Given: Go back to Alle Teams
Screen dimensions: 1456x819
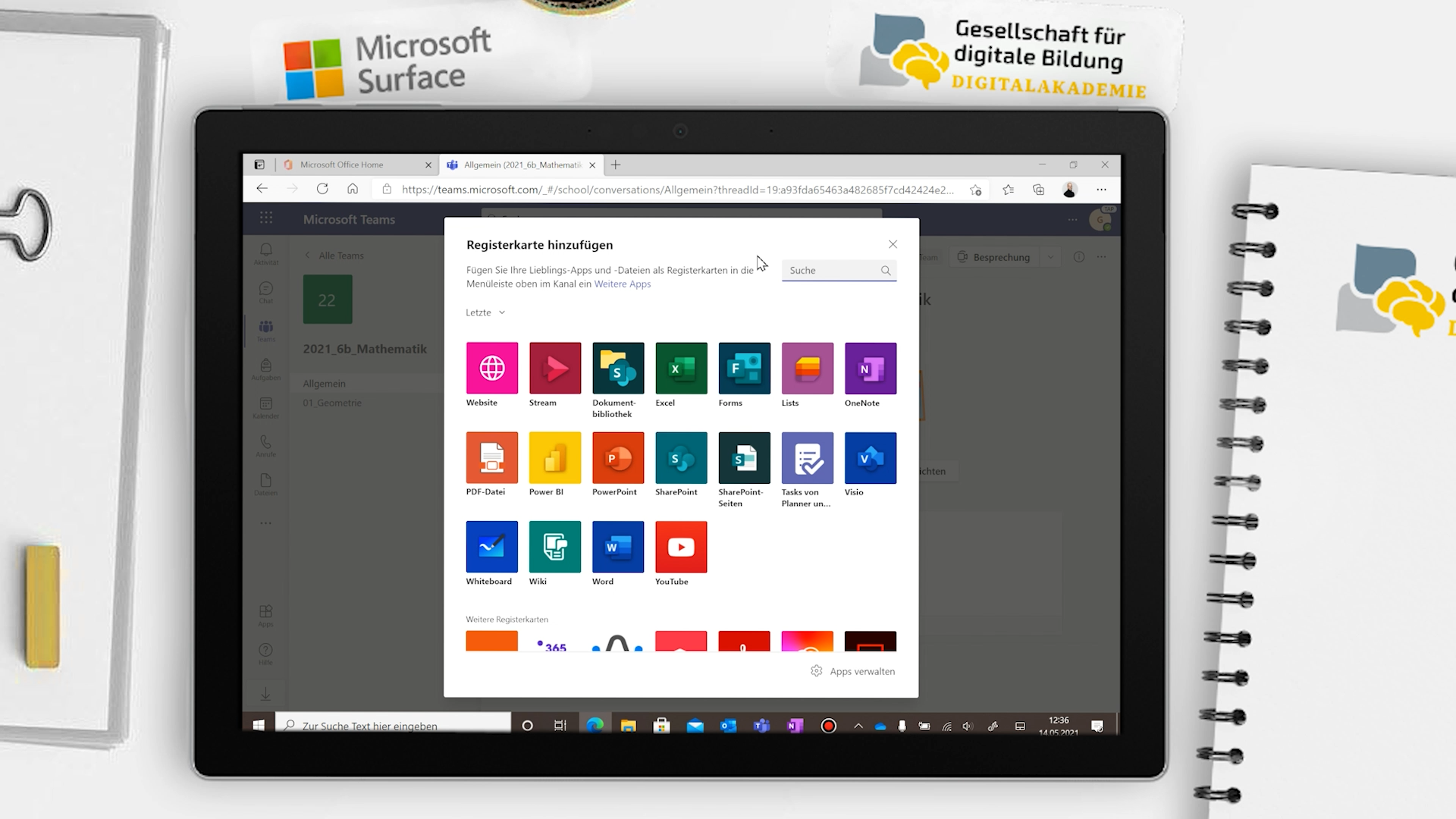Looking at the screenshot, I should point(334,256).
